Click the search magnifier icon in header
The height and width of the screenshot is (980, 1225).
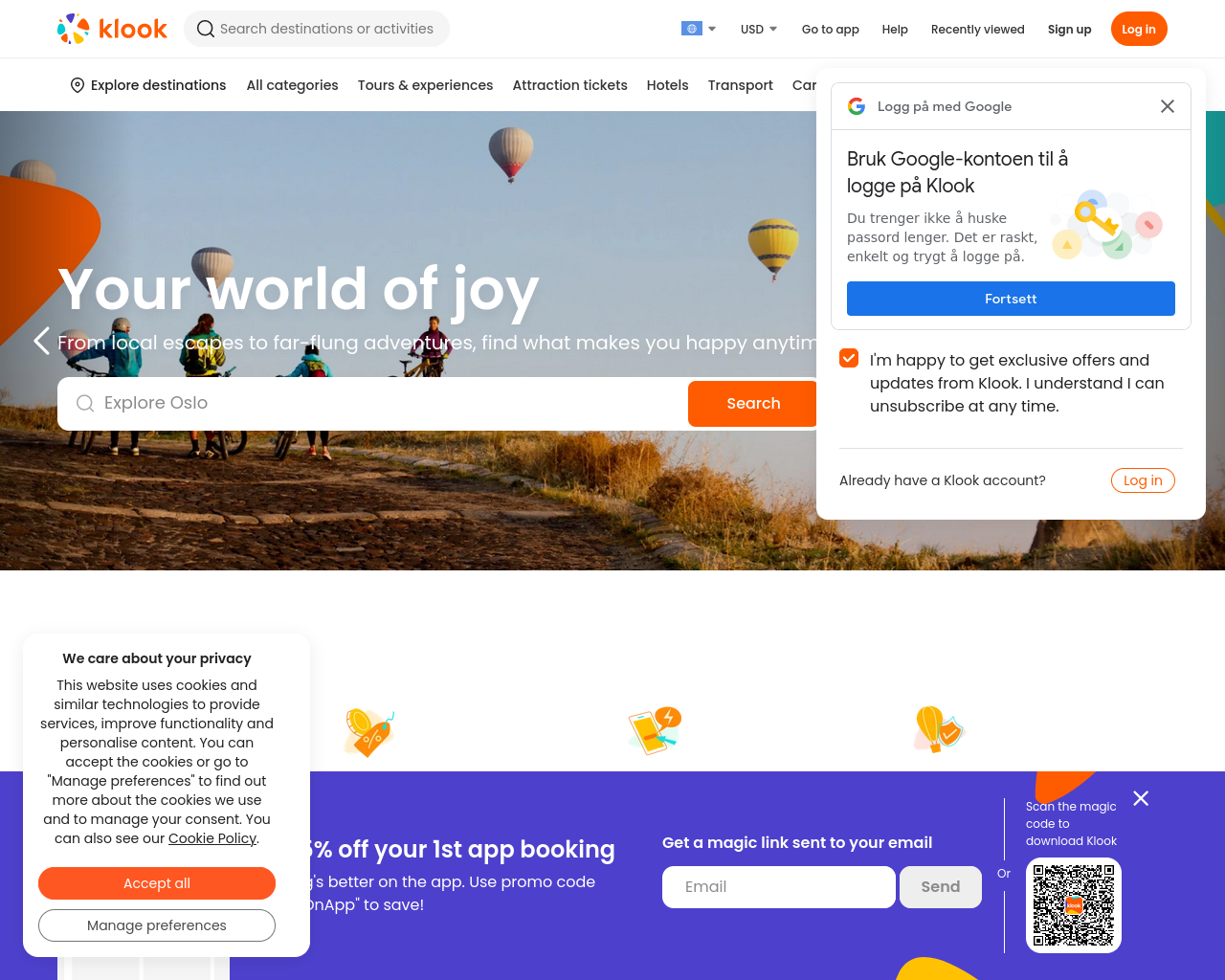(x=205, y=29)
